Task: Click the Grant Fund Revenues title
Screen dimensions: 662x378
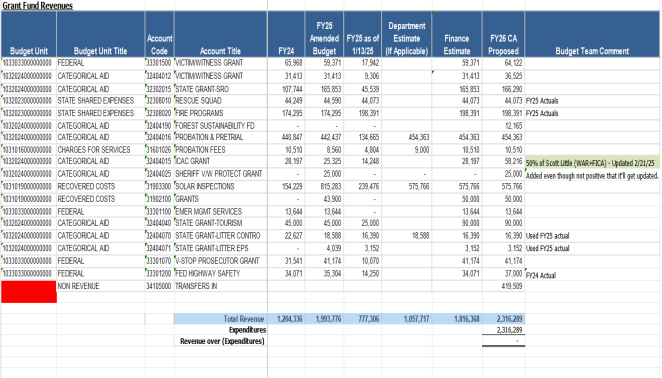Action: (38, 5)
